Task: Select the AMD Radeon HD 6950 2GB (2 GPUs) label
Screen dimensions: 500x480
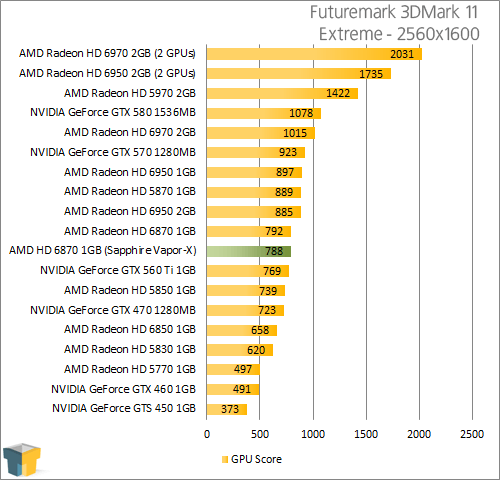Action: pos(107,73)
